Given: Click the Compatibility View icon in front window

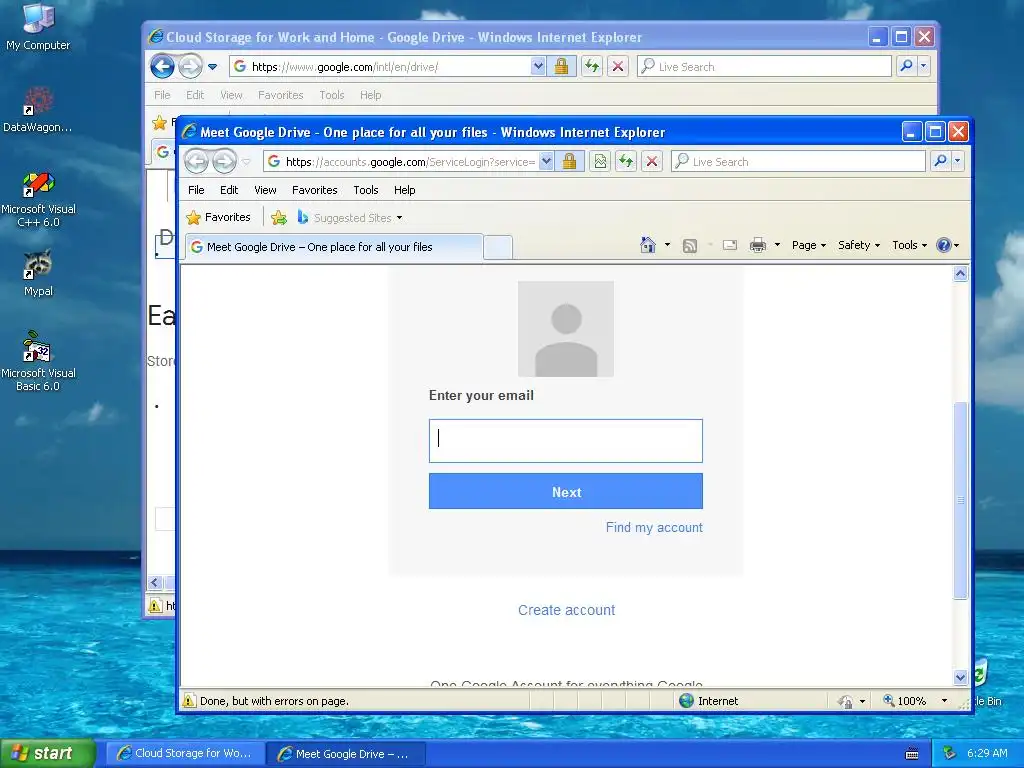Looking at the screenshot, I should pos(600,161).
